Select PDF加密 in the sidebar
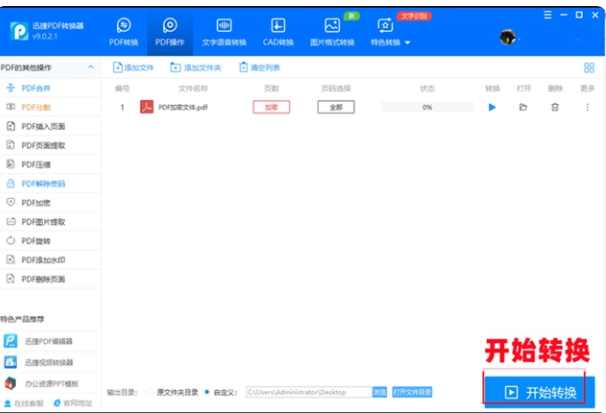 (x=50, y=203)
